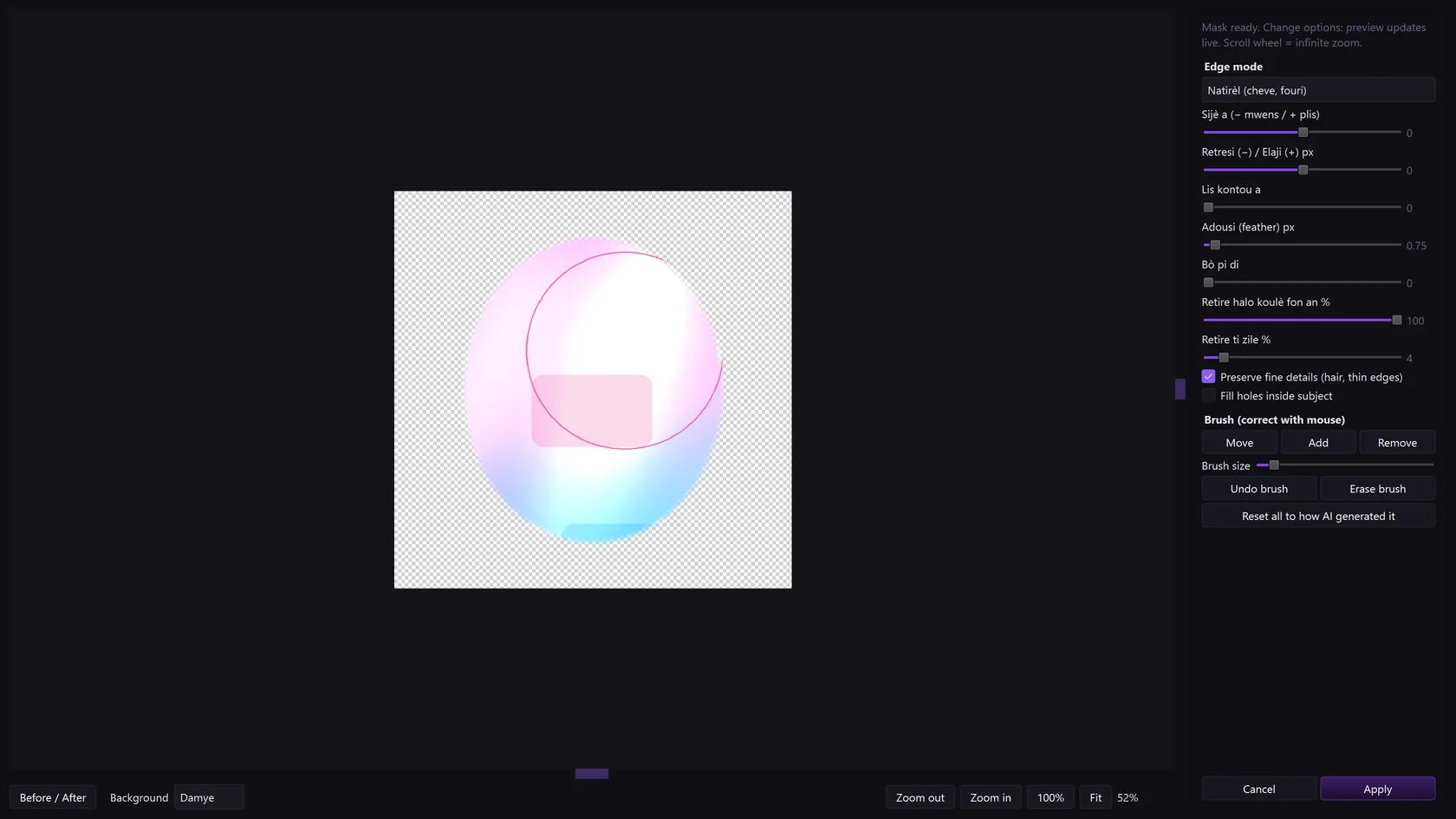Click the Cancel button
1456x819 pixels.
tap(1258, 789)
